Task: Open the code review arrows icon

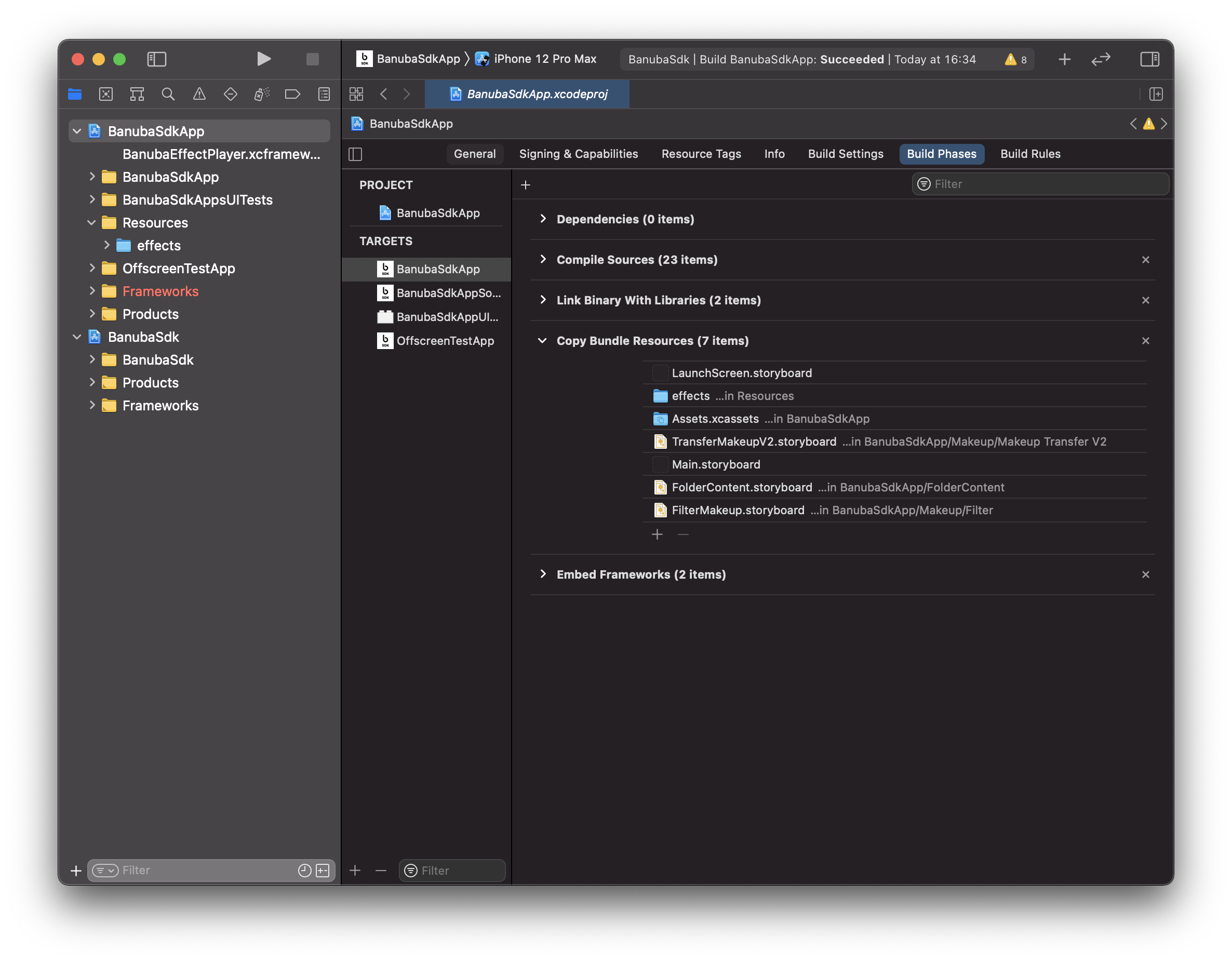Action: (x=1101, y=59)
